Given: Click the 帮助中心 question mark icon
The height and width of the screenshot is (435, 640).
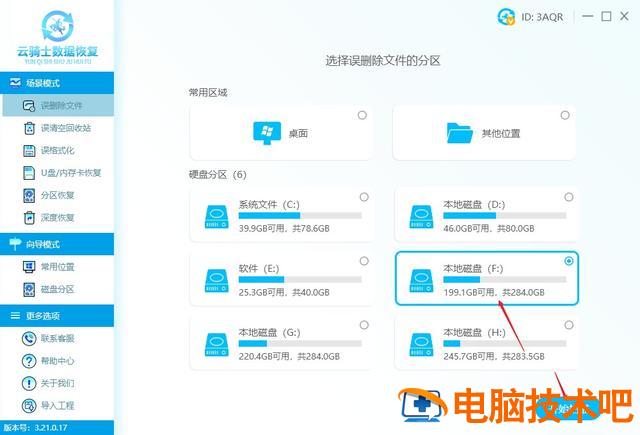Looking at the screenshot, I should (29, 361).
